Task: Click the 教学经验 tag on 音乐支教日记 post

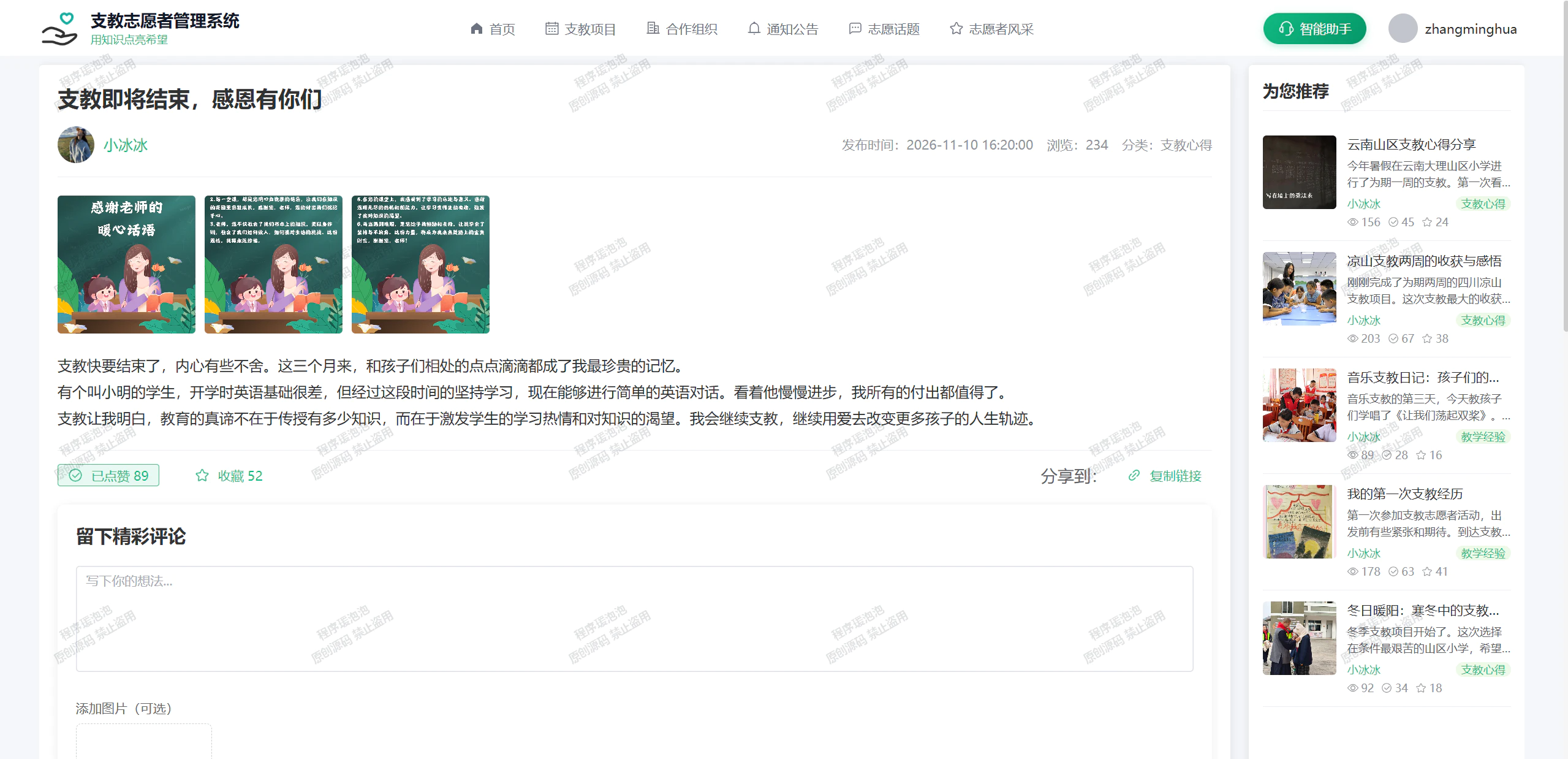Action: [x=1483, y=437]
